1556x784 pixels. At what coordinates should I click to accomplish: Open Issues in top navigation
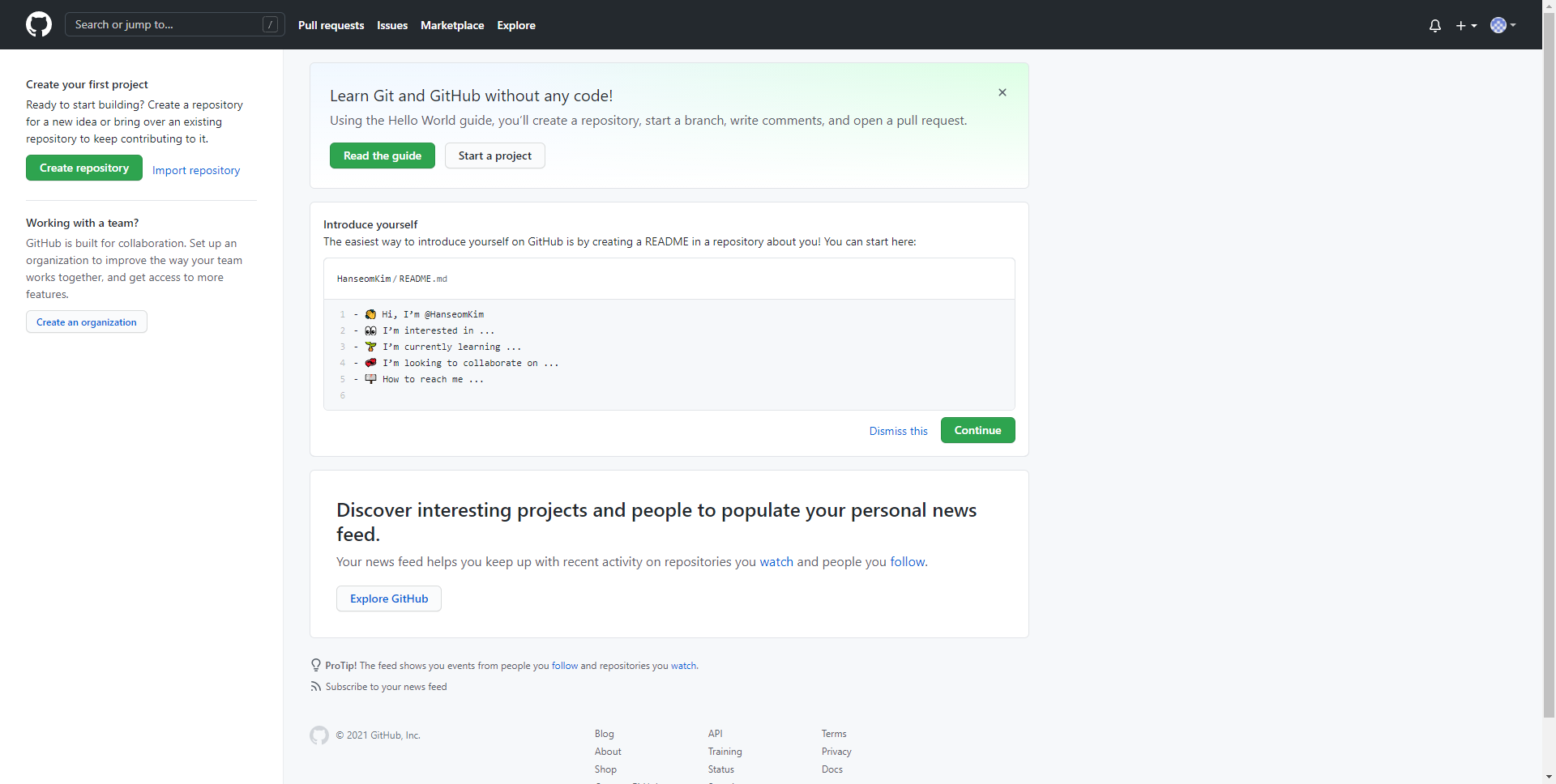tap(392, 25)
